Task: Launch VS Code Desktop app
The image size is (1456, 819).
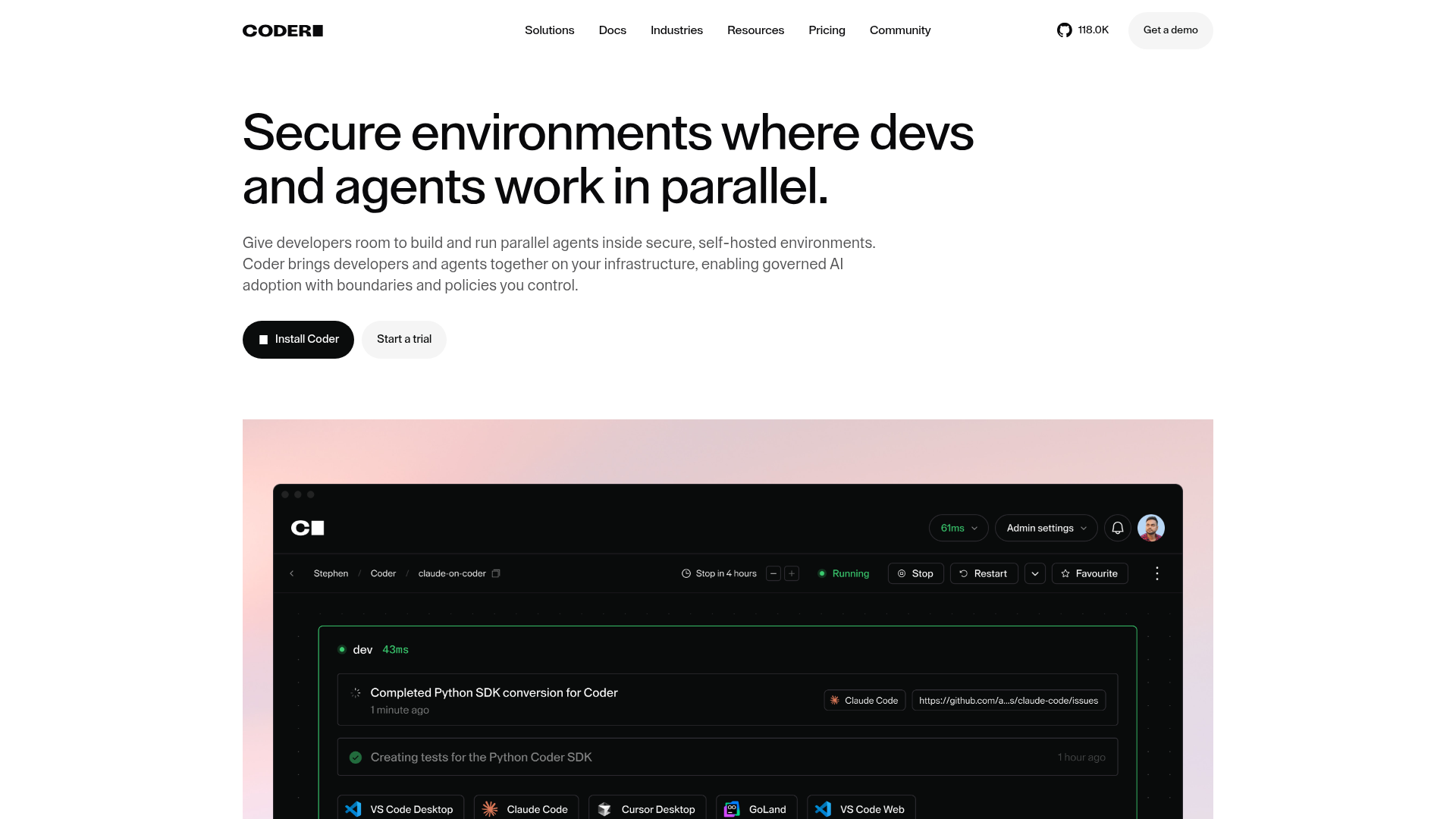Action: (400, 808)
